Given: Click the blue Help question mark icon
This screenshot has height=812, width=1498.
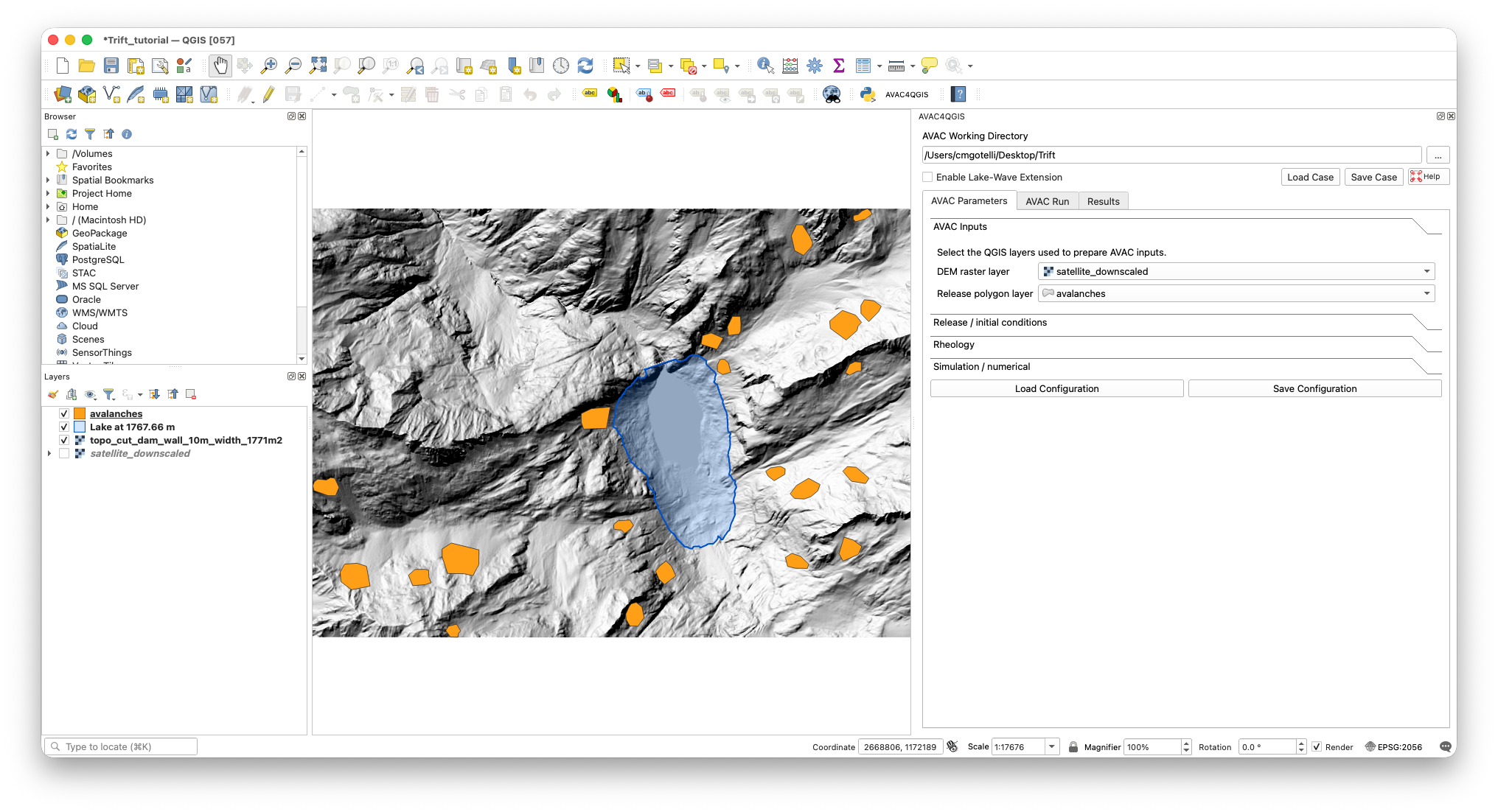Looking at the screenshot, I should (x=958, y=94).
